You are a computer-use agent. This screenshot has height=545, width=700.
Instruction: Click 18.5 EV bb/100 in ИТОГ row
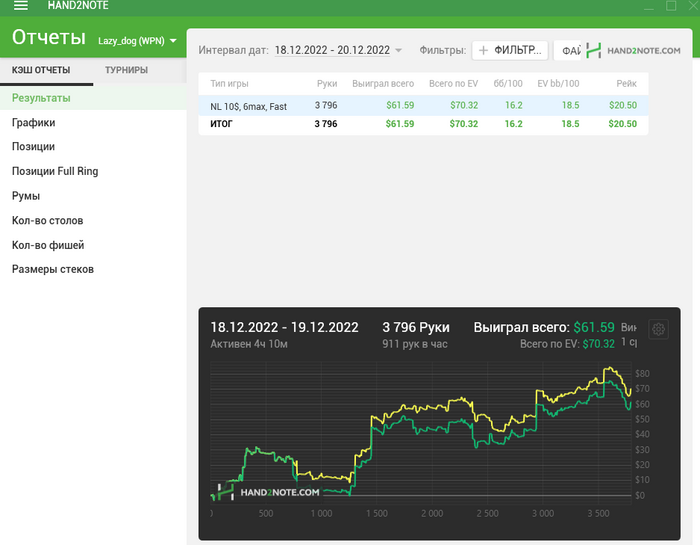click(x=570, y=124)
